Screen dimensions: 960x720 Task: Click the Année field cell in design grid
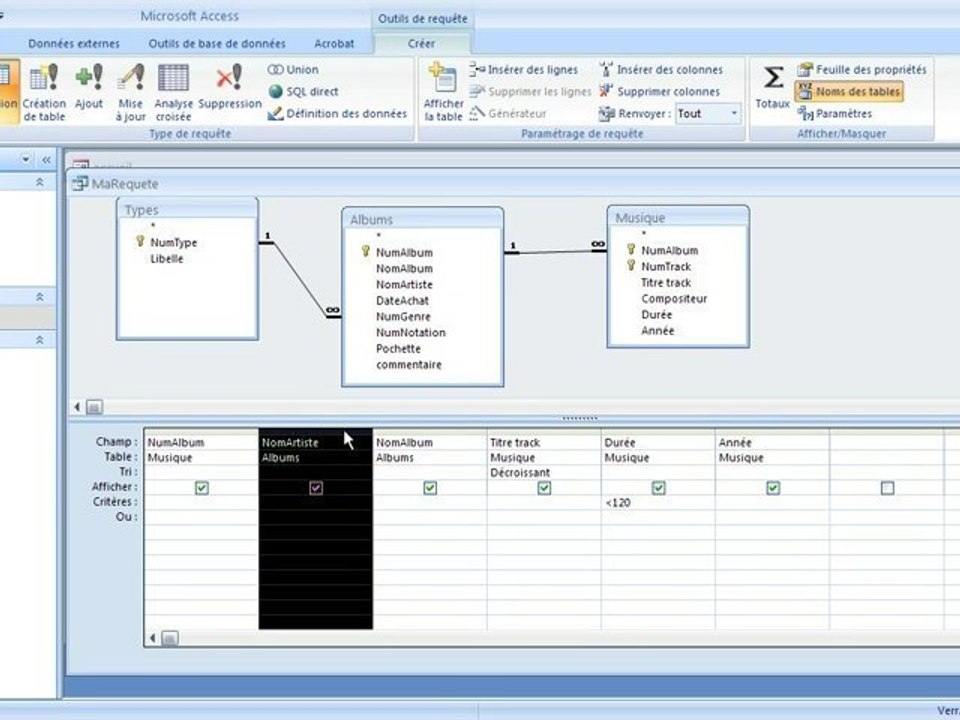[772, 443]
